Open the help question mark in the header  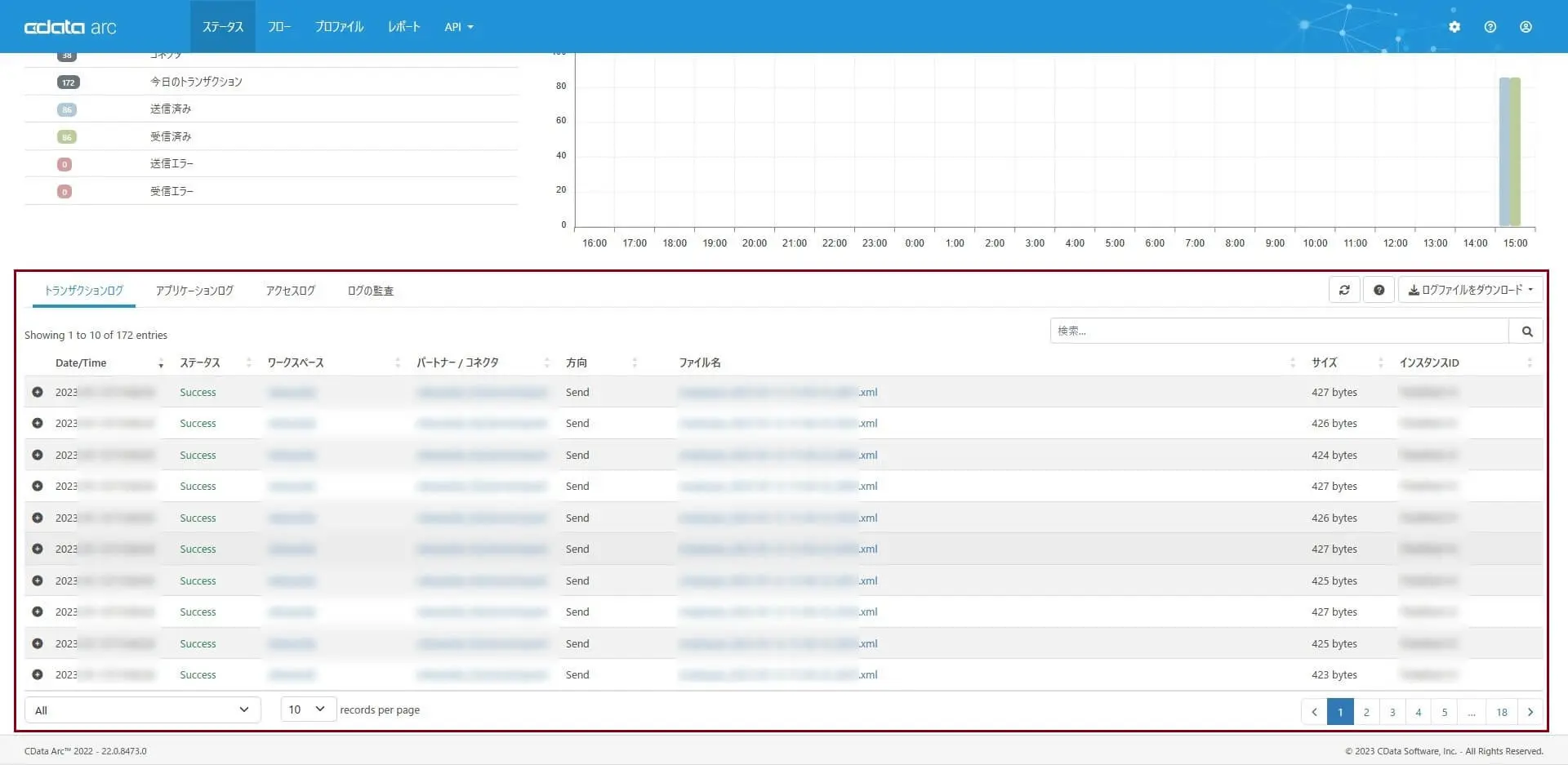(1490, 27)
